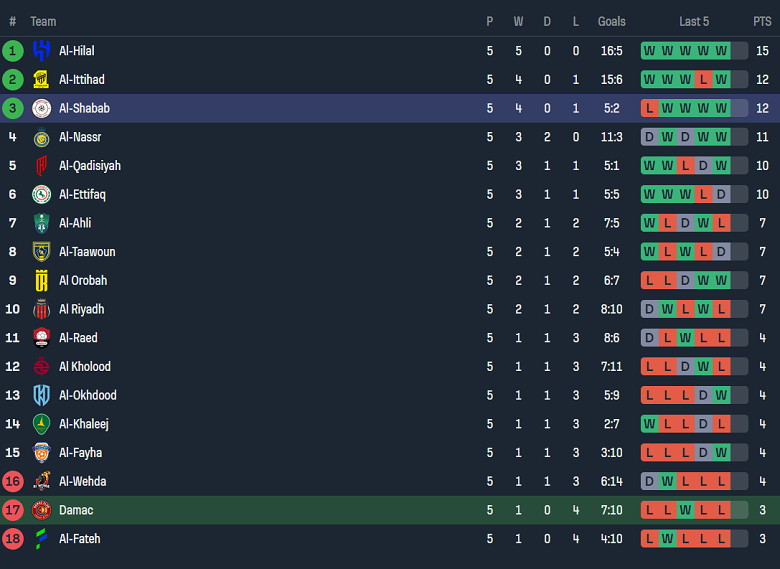Select the Al-Okhdood team logo
The width and height of the screenshot is (780, 569).
pyautogui.click(x=41, y=395)
